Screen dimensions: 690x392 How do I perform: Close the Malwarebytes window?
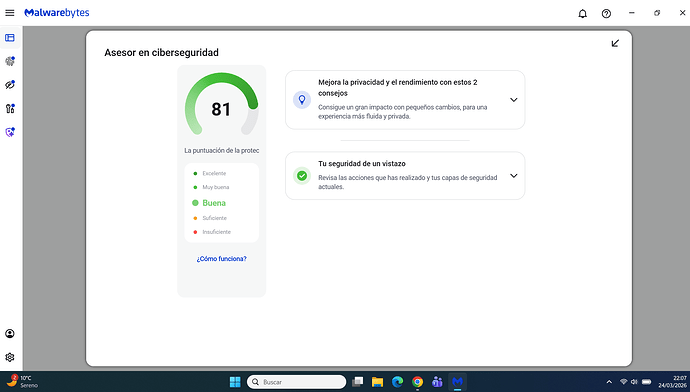682,13
